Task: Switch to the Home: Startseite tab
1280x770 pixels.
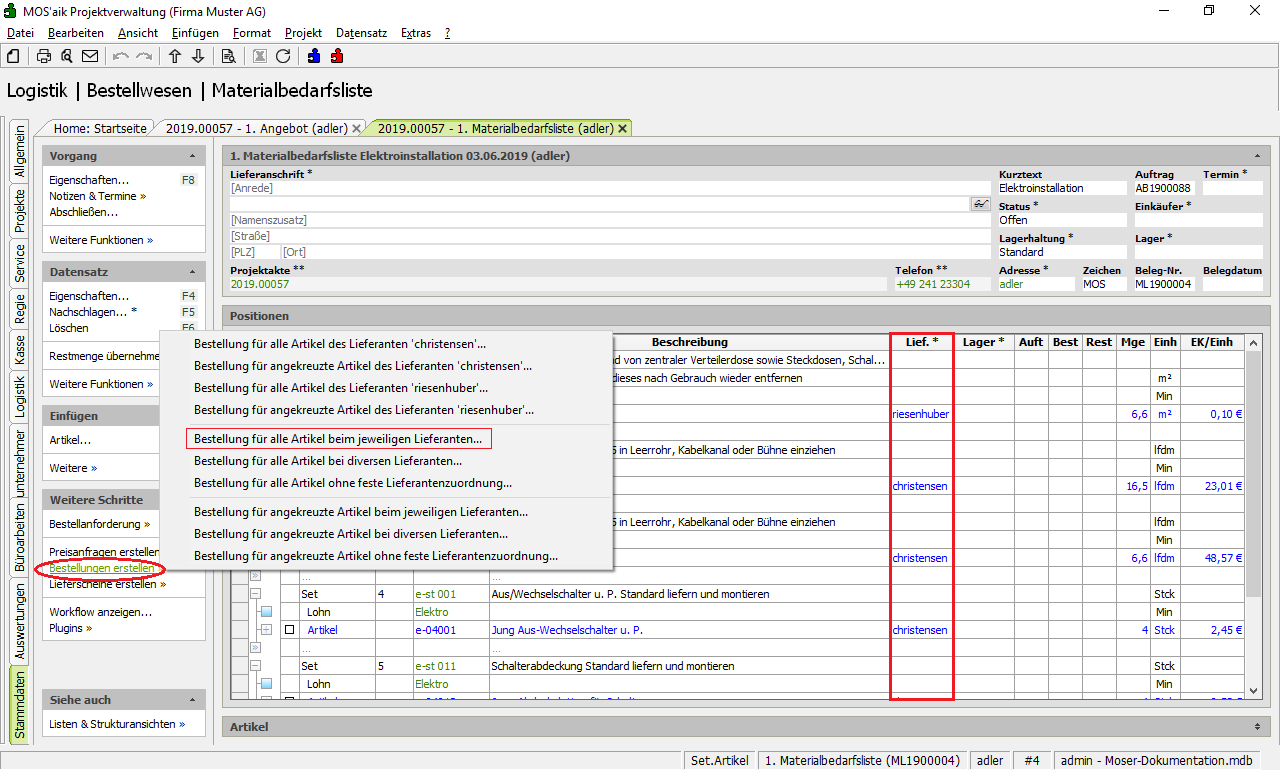Action: (100, 128)
